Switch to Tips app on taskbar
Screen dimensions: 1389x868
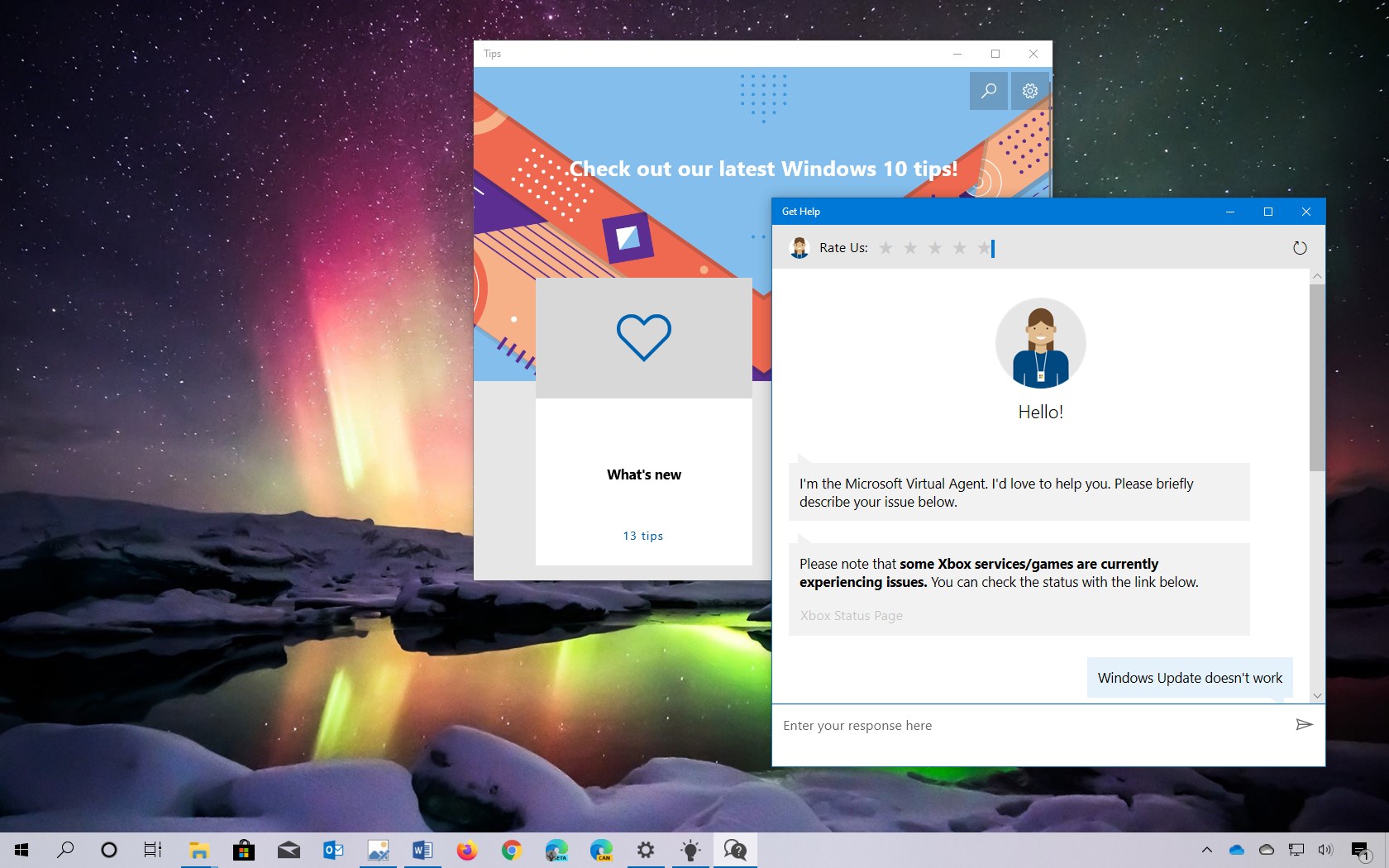click(690, 850)
